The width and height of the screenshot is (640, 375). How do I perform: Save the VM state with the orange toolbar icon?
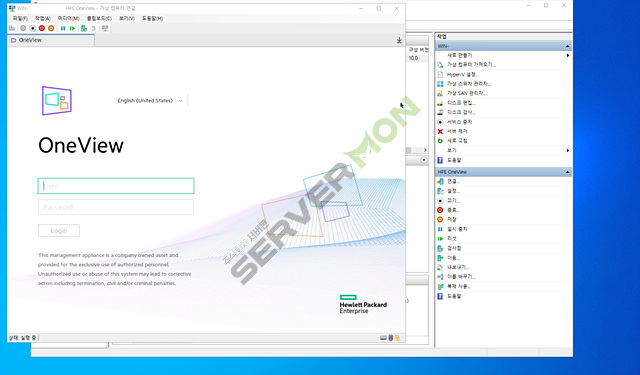tap(51, 28)
